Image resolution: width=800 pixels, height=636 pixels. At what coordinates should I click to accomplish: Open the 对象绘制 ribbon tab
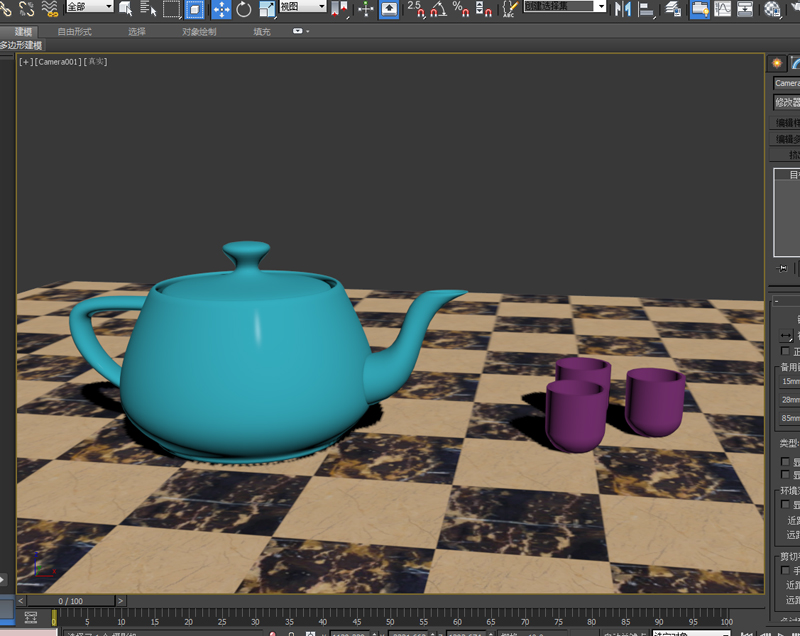(x=199, y=32)
